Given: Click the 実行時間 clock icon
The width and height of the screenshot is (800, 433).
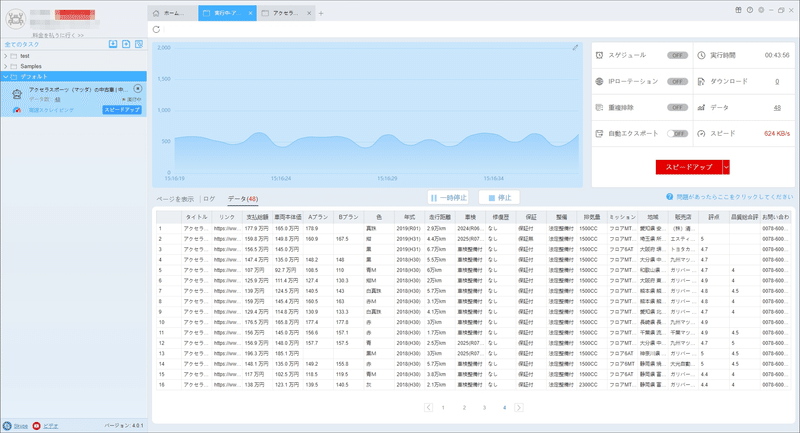Looking at the screenshot, I should (x=702, y=55).
